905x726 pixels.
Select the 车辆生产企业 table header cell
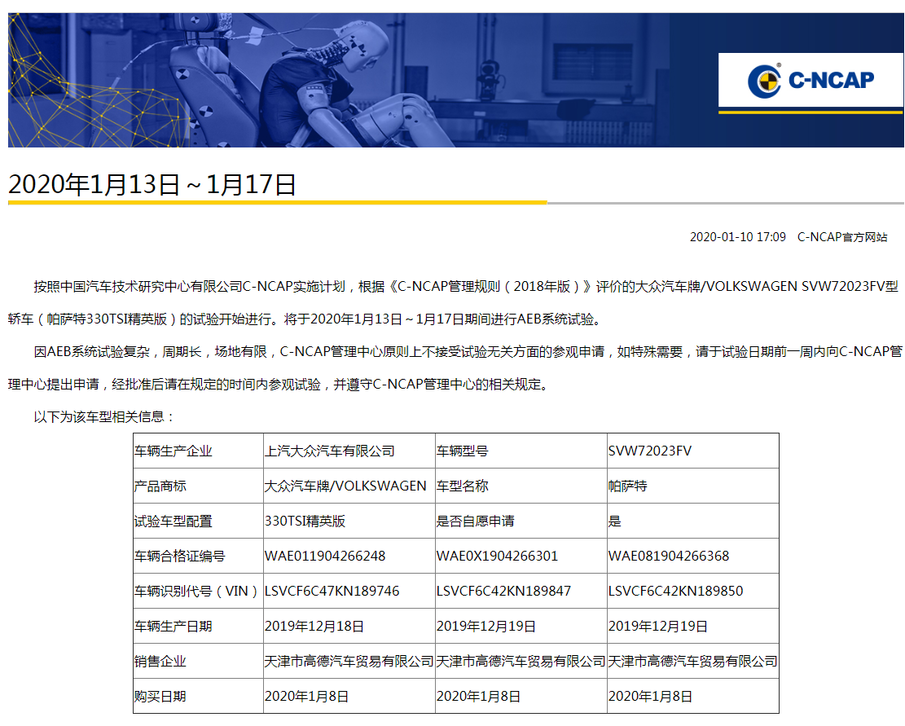(175, 450)
